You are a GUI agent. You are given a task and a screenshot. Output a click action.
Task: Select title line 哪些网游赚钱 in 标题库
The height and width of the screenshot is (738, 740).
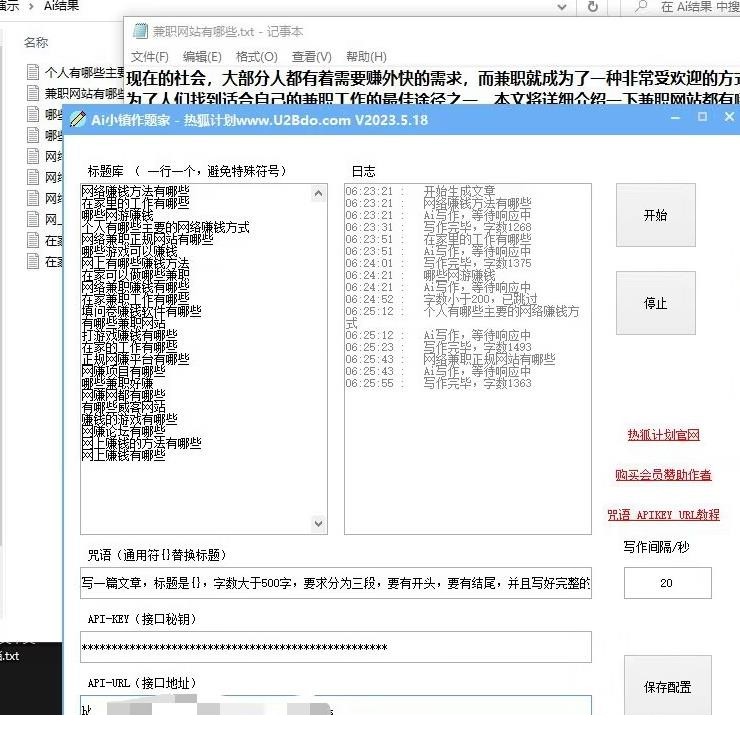117,215
